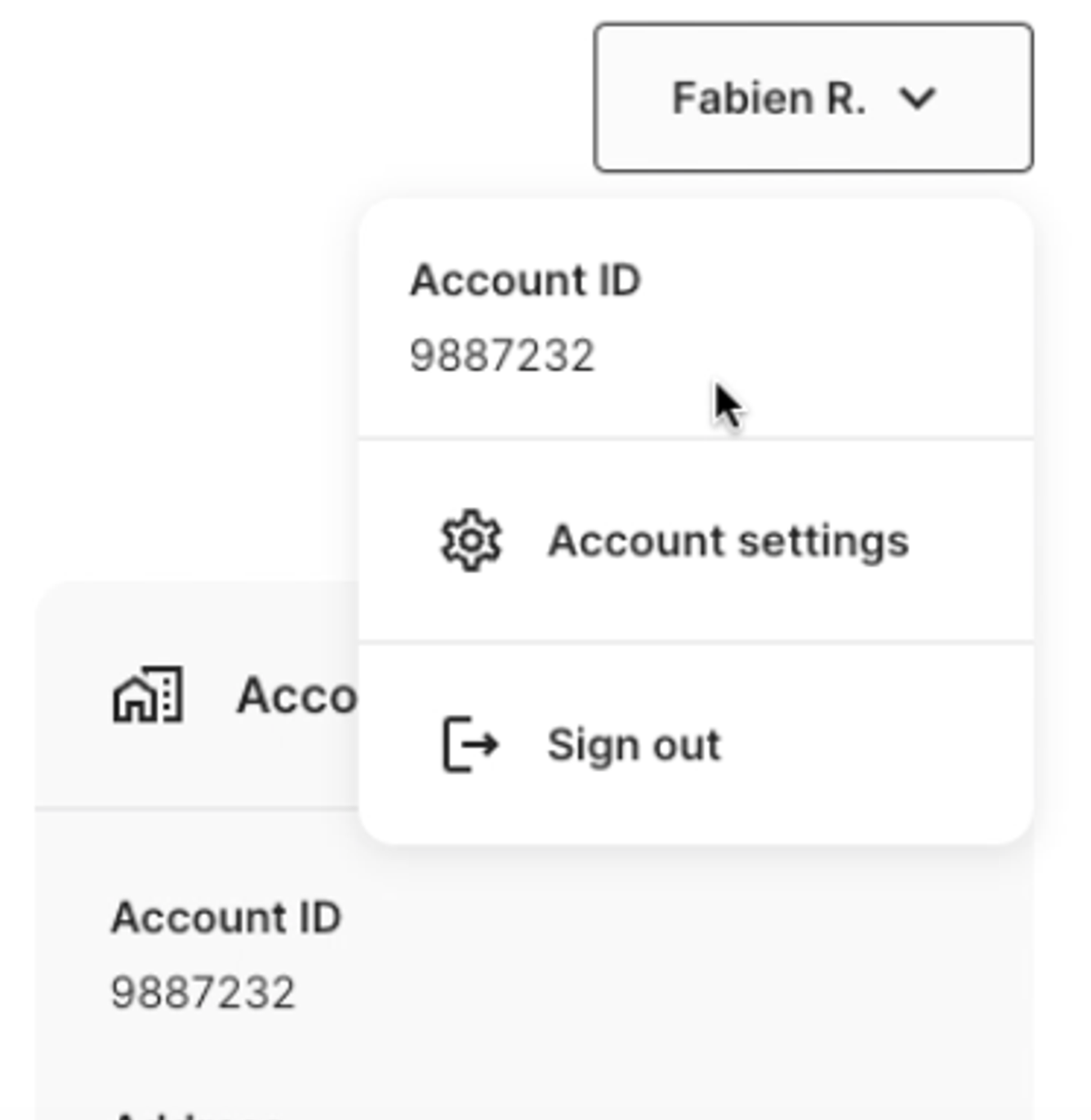This screenshot has width=1091, height=1120.
Task: Open the Fabien R. user menu button
Action: tap(813, 98)
